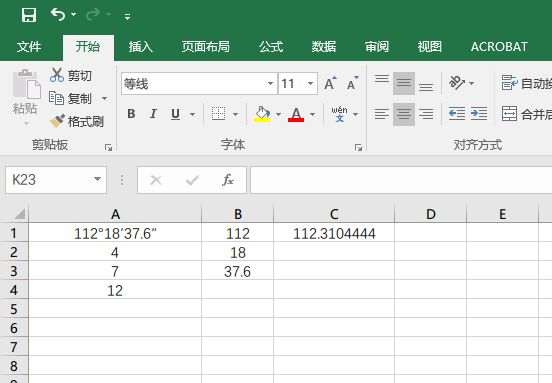Apply the red font color

coord(296,114)
